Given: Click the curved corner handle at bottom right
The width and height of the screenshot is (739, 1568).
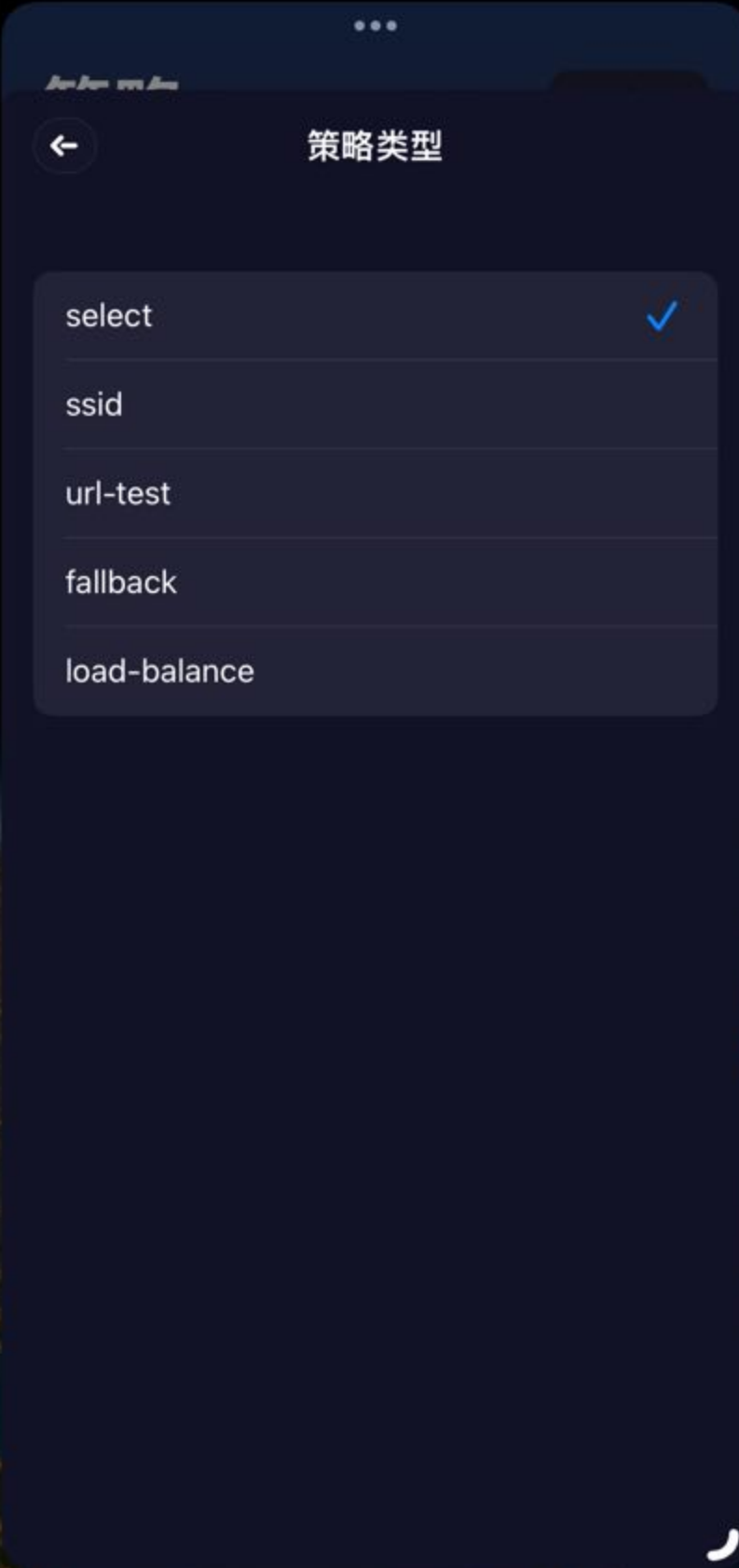Looking at the screenshot, I should [723, 1545].
